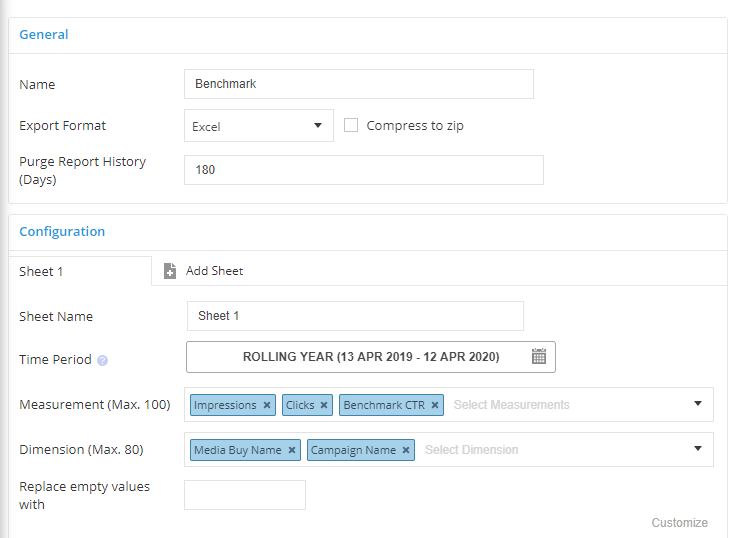The width and height of the screenshot is (753, 538).
Task: Click the Sheet Name input field
Action: point(355,316)
